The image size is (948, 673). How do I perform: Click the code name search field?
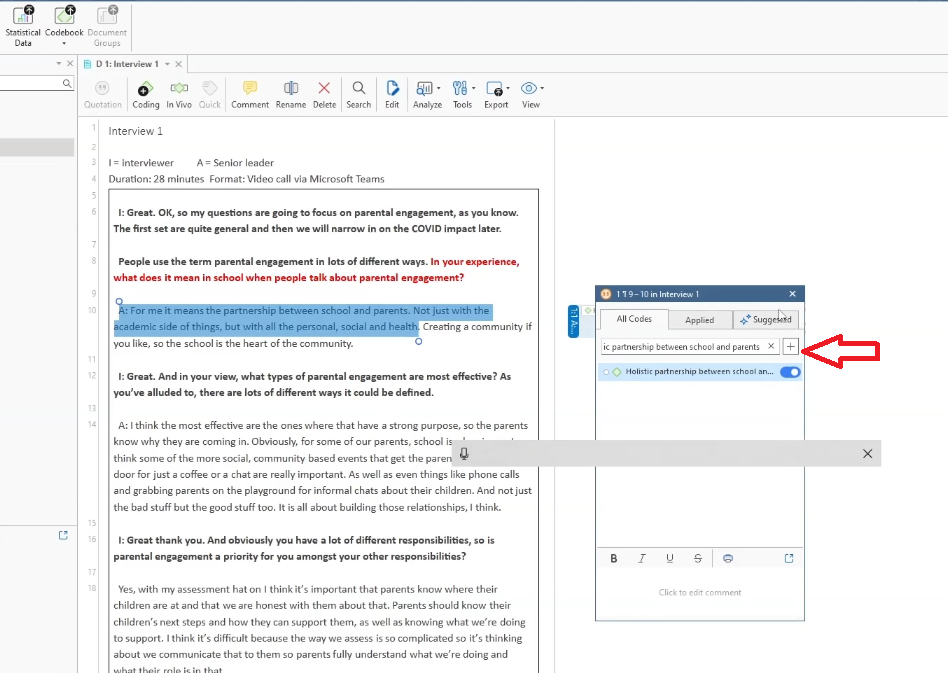tap(682, 347)
